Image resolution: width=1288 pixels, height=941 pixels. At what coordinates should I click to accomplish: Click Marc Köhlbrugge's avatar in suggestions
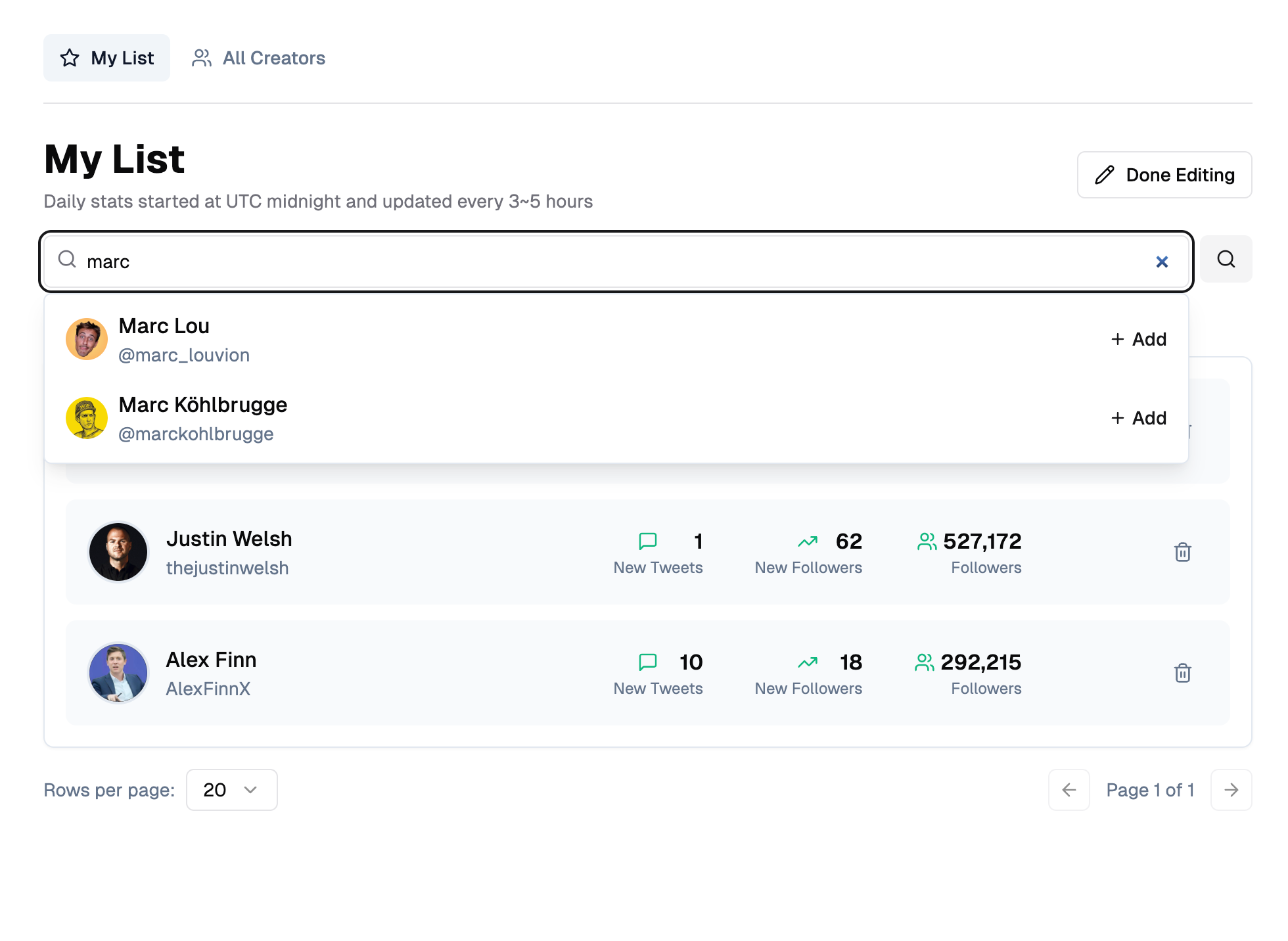pos(87,418)
